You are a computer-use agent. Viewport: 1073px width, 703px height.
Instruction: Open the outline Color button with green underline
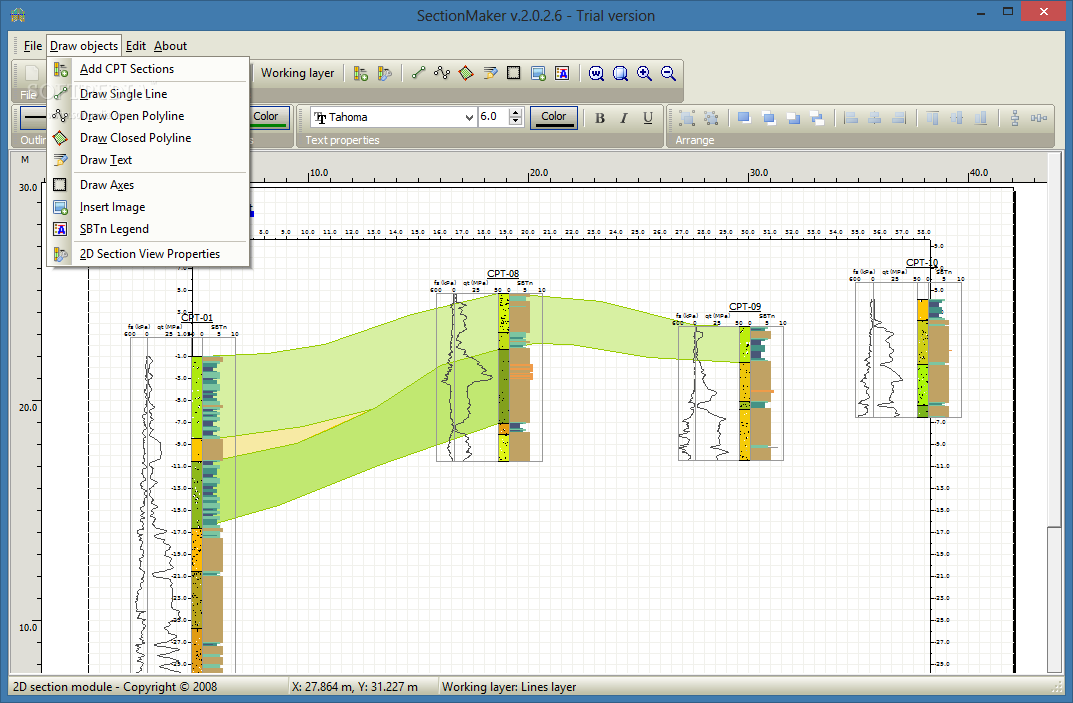(x=268, y=117)
